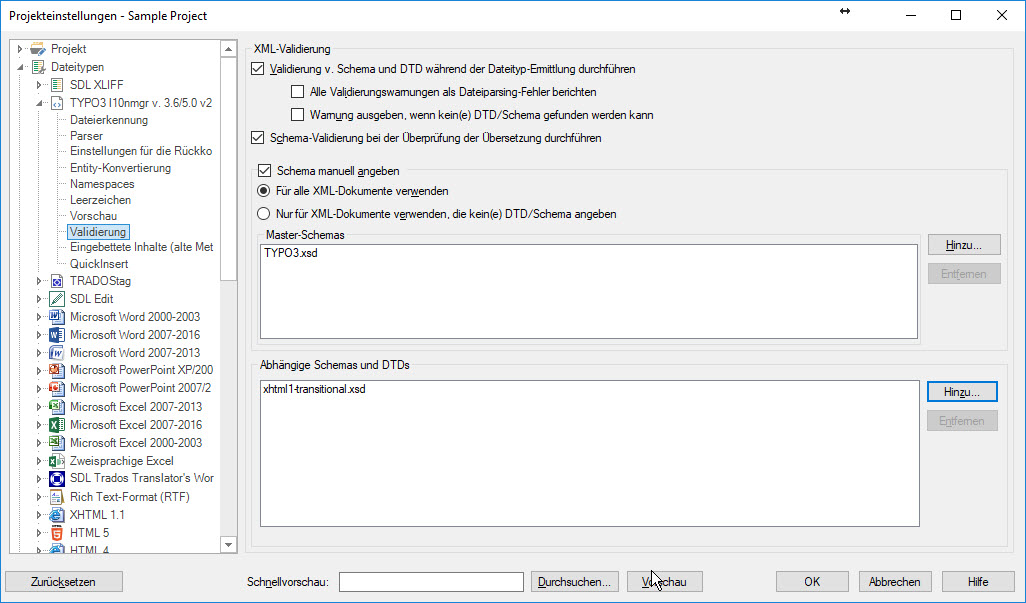Select xhtml1-transitional.xsd in dependent schemas list
This screenshot has width=1026, height=603.
(315, 389)
